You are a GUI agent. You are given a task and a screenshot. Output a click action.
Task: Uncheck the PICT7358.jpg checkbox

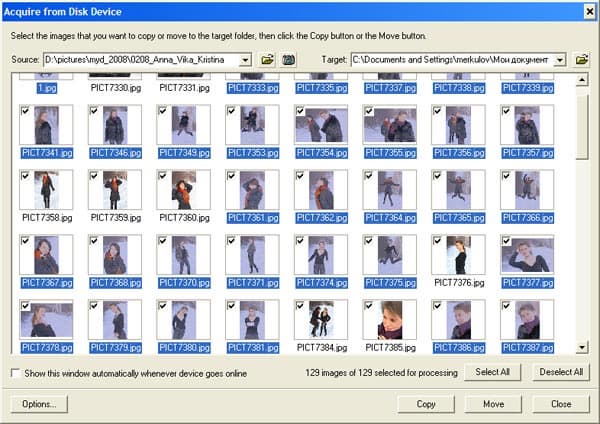25,176
